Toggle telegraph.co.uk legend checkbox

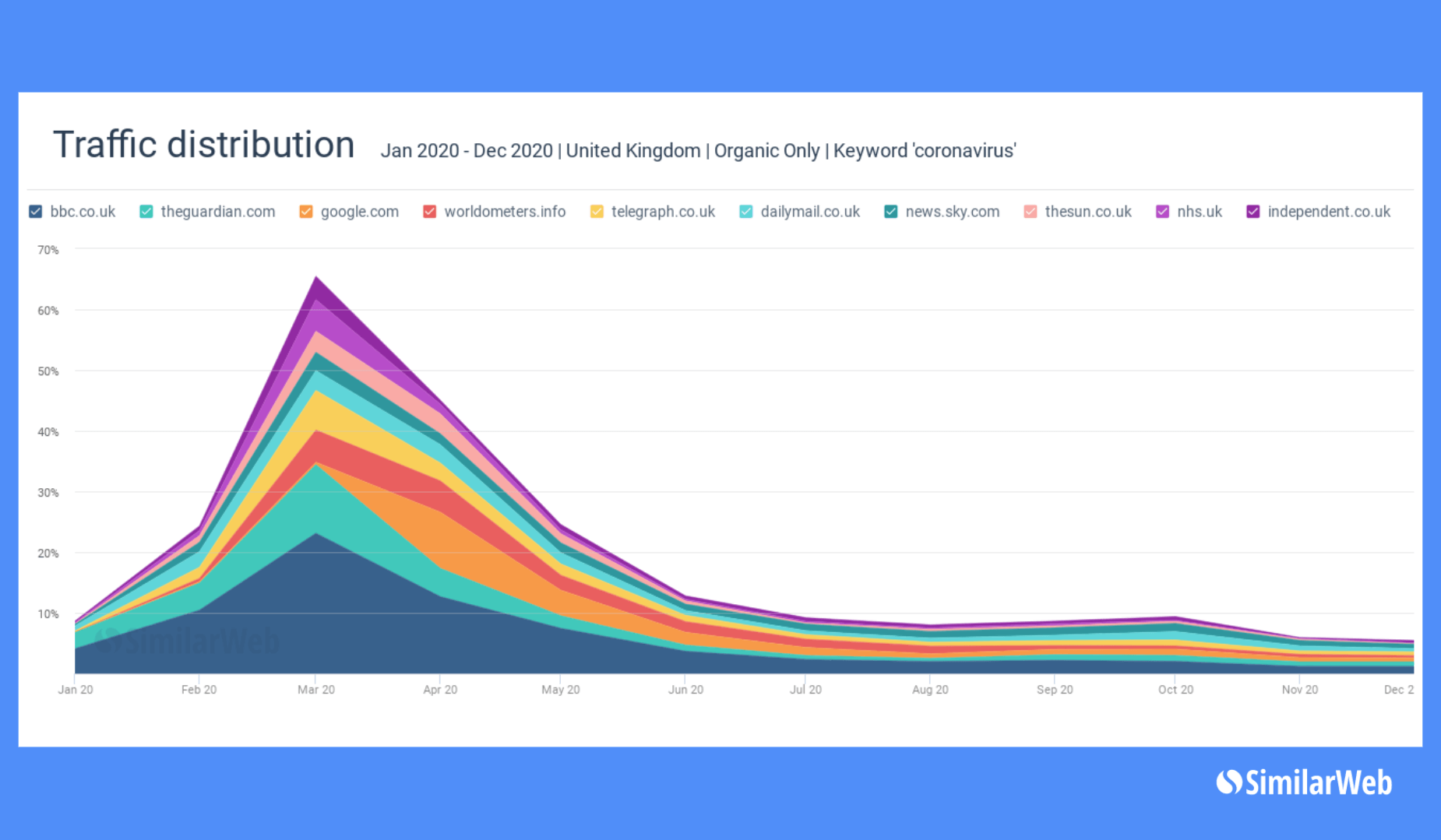[x=597, y=212]
